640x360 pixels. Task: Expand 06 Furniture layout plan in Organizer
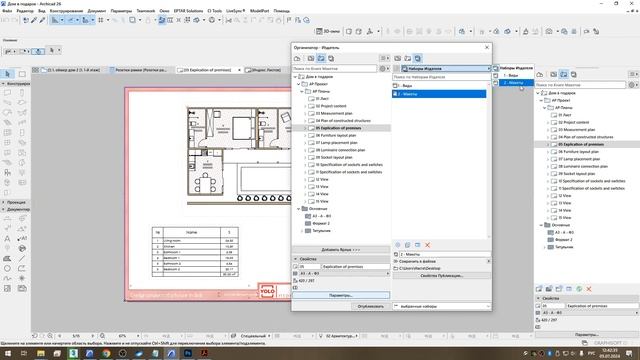tap(305, 135)
